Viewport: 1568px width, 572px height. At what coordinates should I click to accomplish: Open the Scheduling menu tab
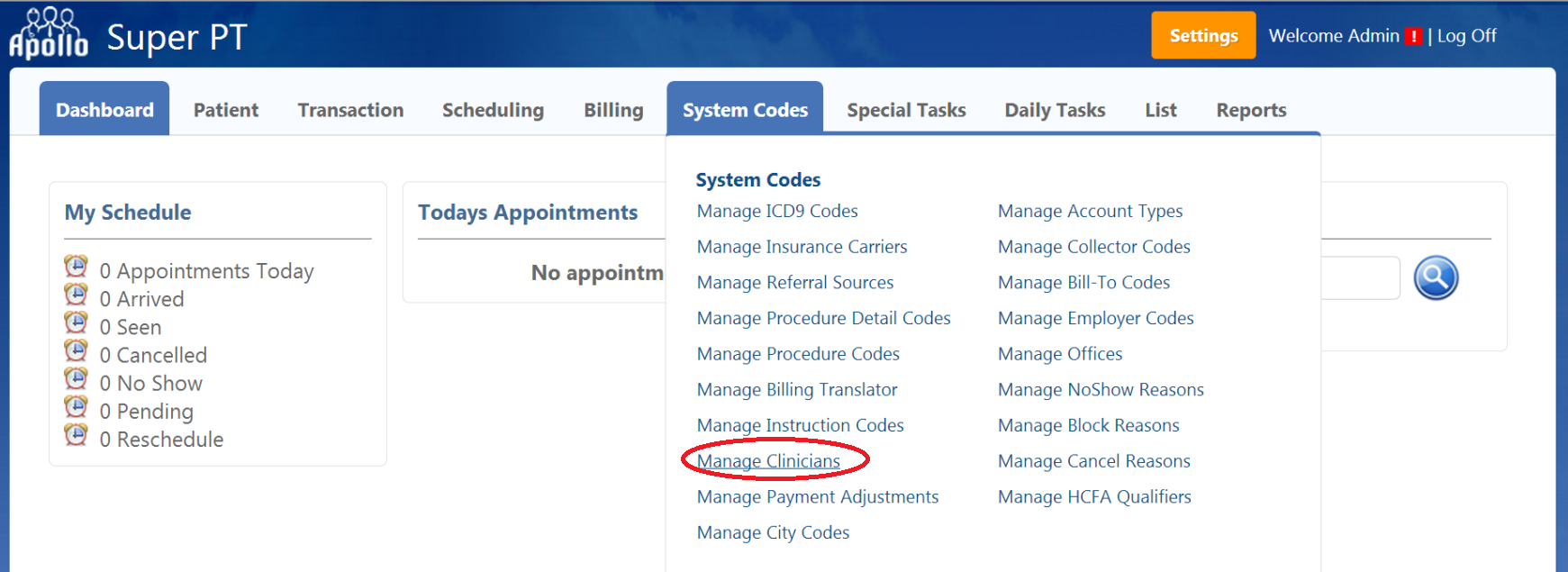point(493,110)
